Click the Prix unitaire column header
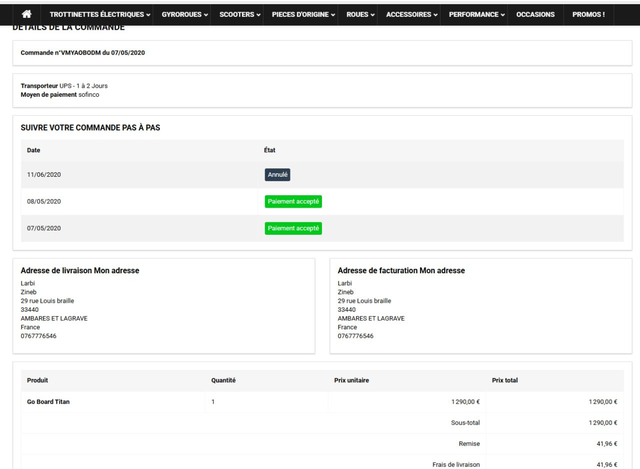This screenshot has width=640, height=469. pos(351,380)
